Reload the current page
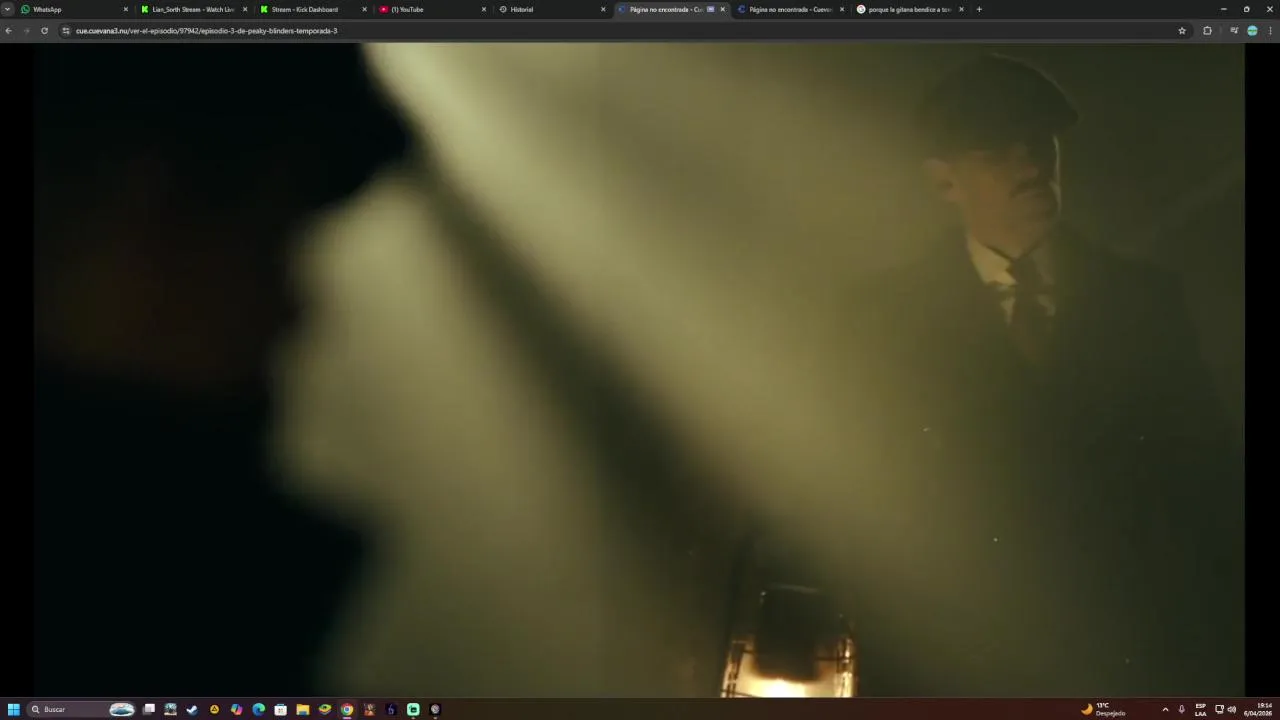 (x=44, y=31)
